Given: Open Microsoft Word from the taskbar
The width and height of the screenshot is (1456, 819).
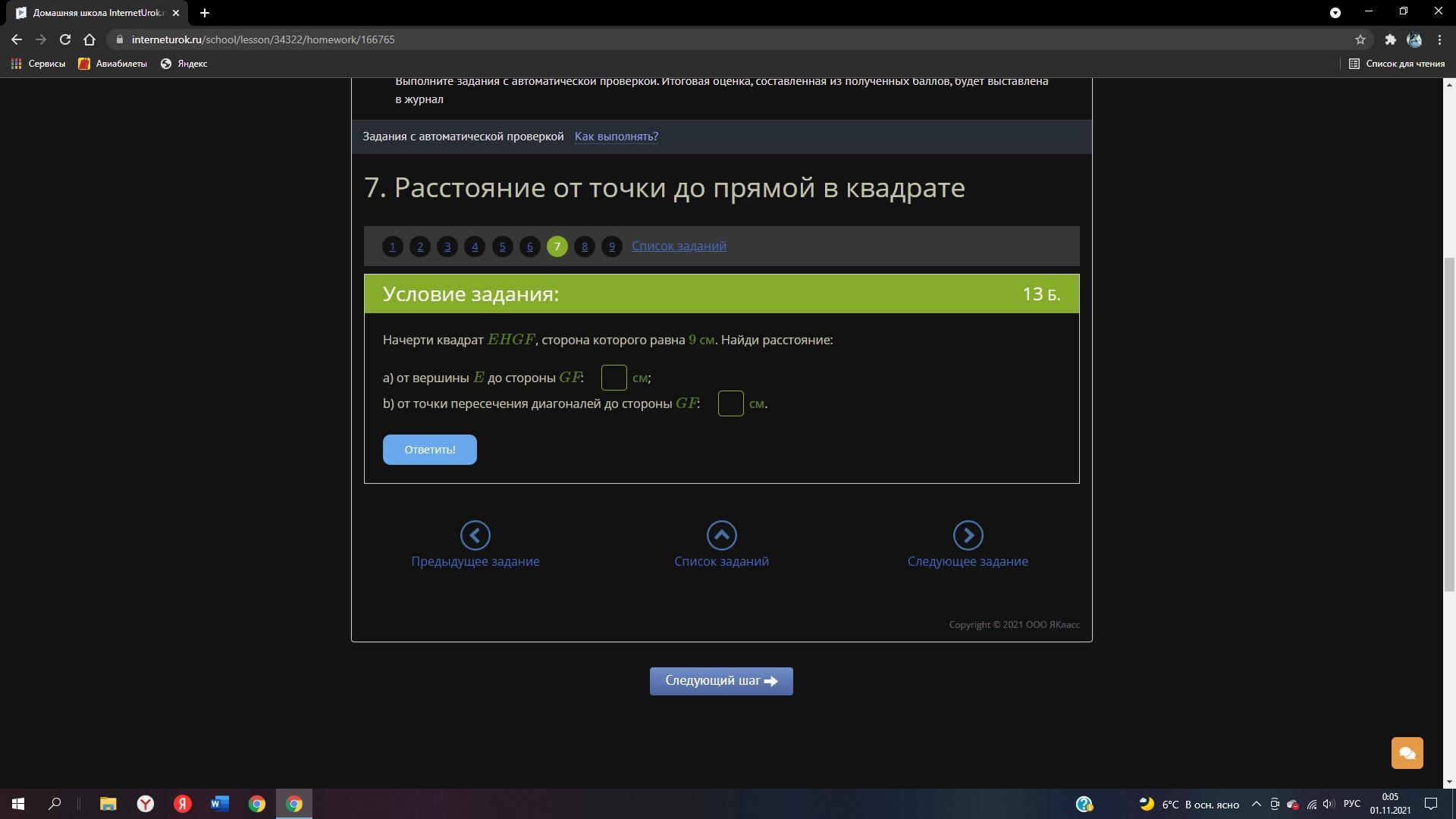Looking at the screenshot, I should 220,804.
